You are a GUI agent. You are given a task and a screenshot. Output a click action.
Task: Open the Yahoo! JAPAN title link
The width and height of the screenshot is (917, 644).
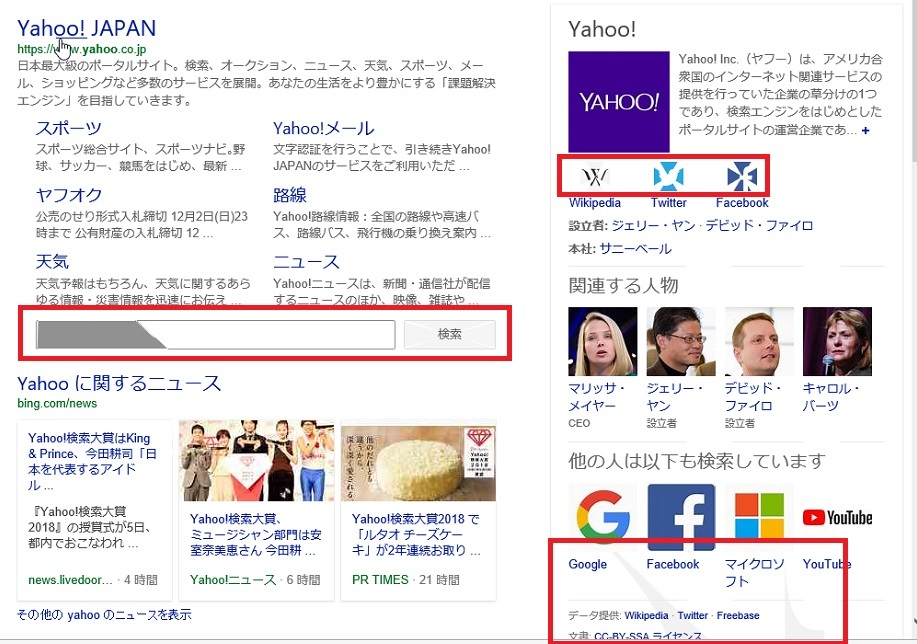point(87,28)
